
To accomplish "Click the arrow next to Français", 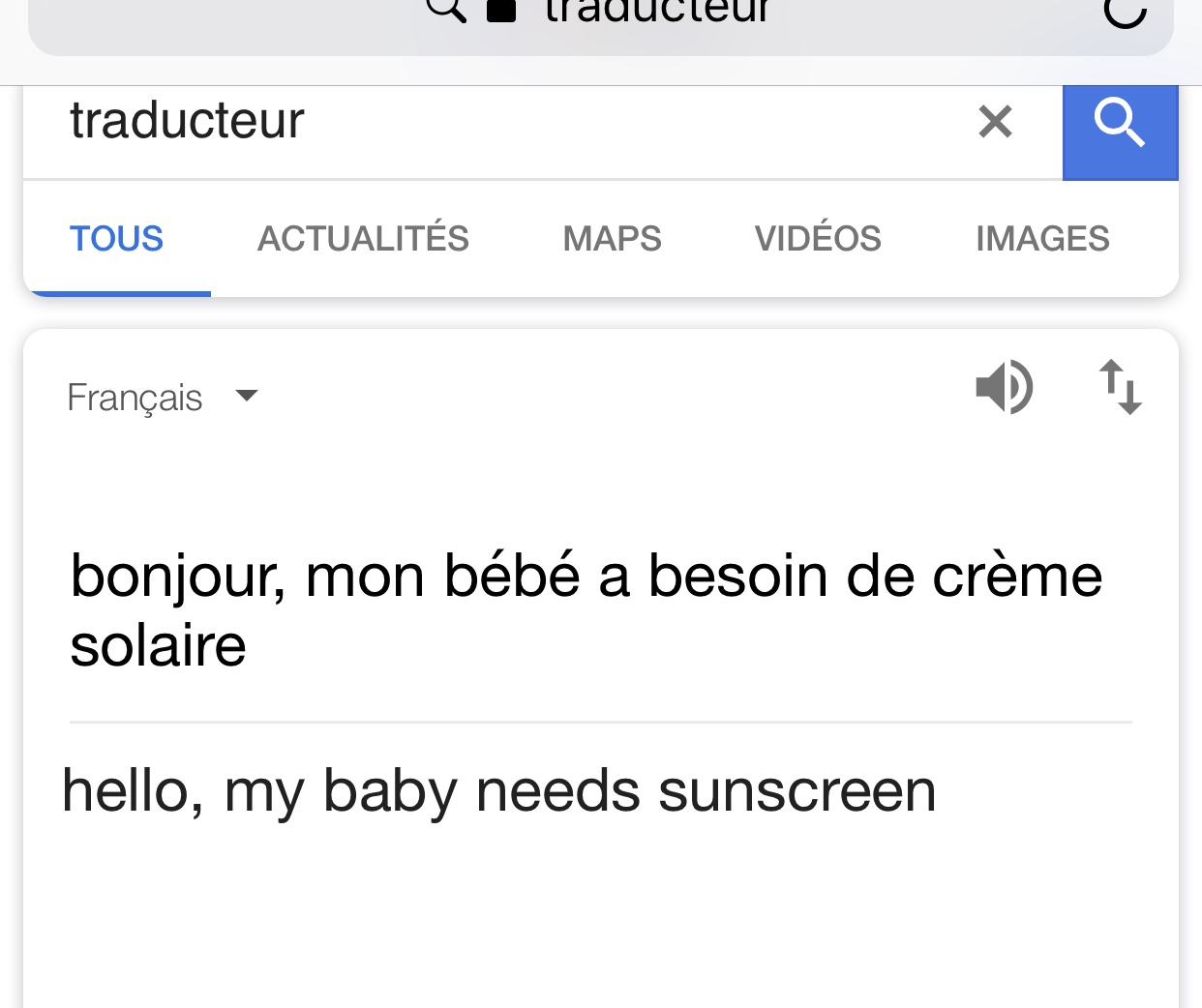I will coord(247,395).
